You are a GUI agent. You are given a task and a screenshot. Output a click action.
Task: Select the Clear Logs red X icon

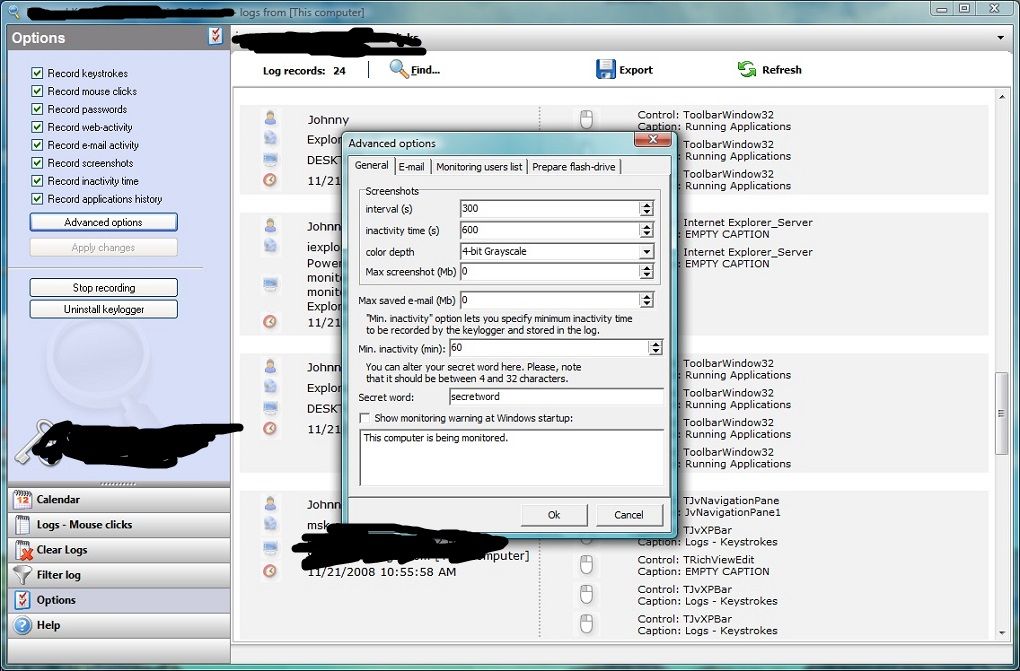pyautogui.click(x=22, y=550)
